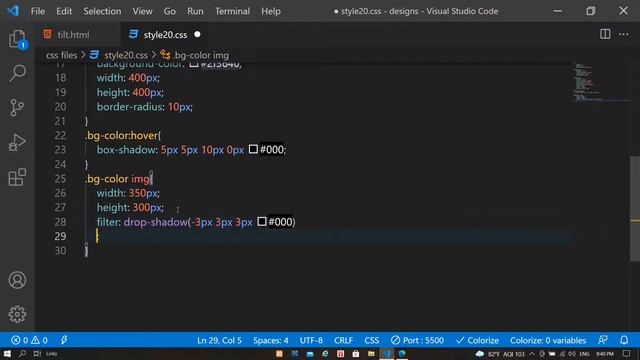Open the Selection menu

(102, 11)
